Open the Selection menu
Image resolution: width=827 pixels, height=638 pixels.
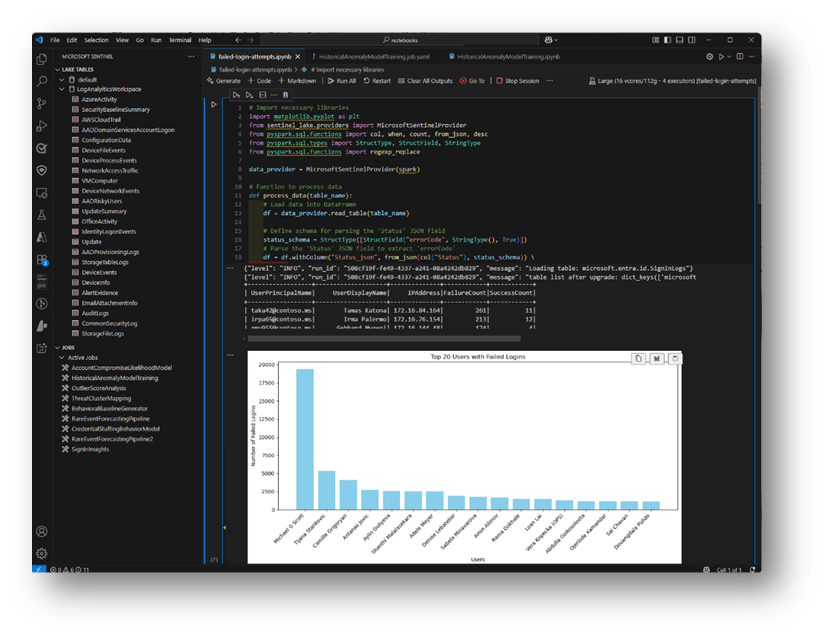click(96, 40)
